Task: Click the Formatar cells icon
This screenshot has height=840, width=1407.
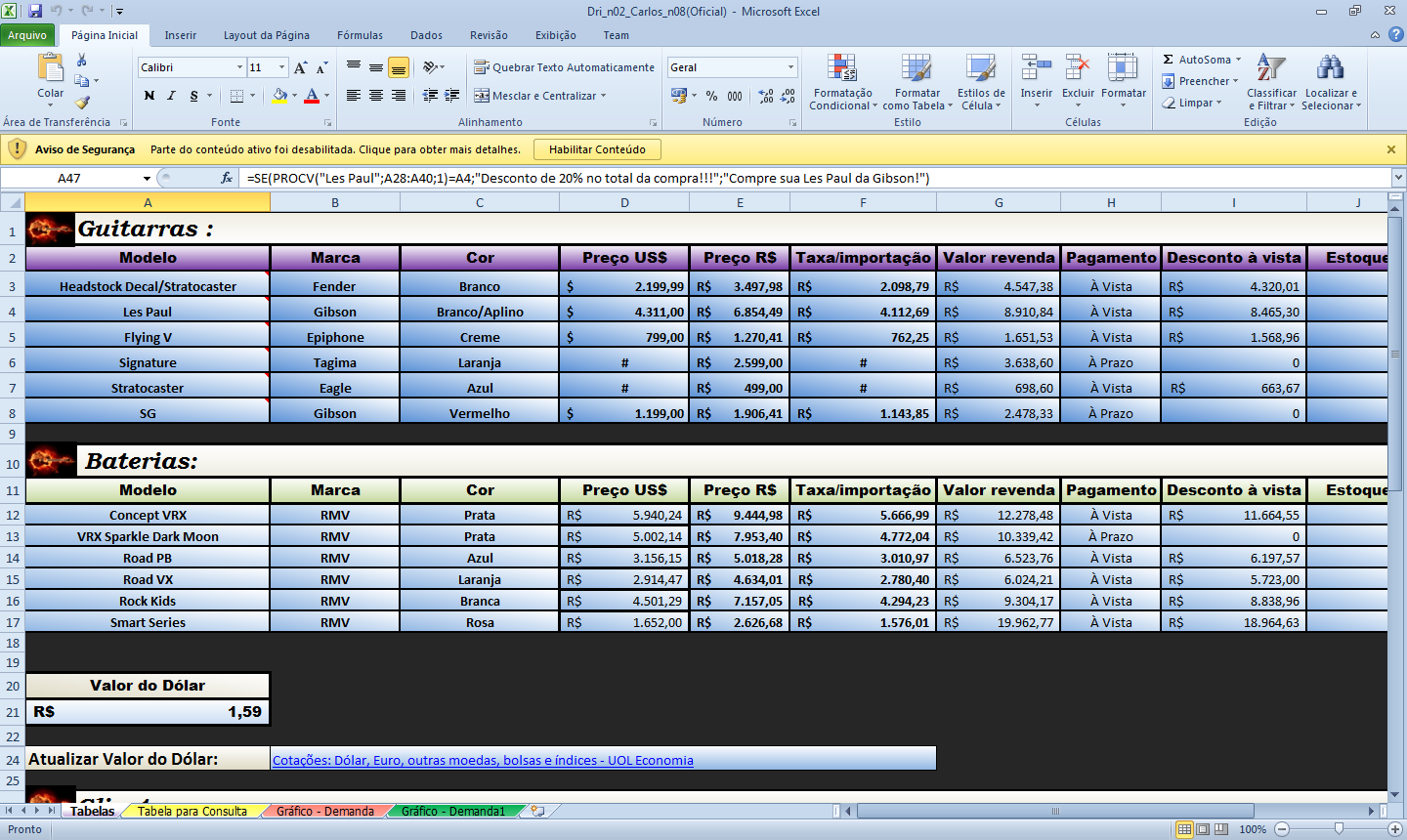Action: pos(1123,68)
